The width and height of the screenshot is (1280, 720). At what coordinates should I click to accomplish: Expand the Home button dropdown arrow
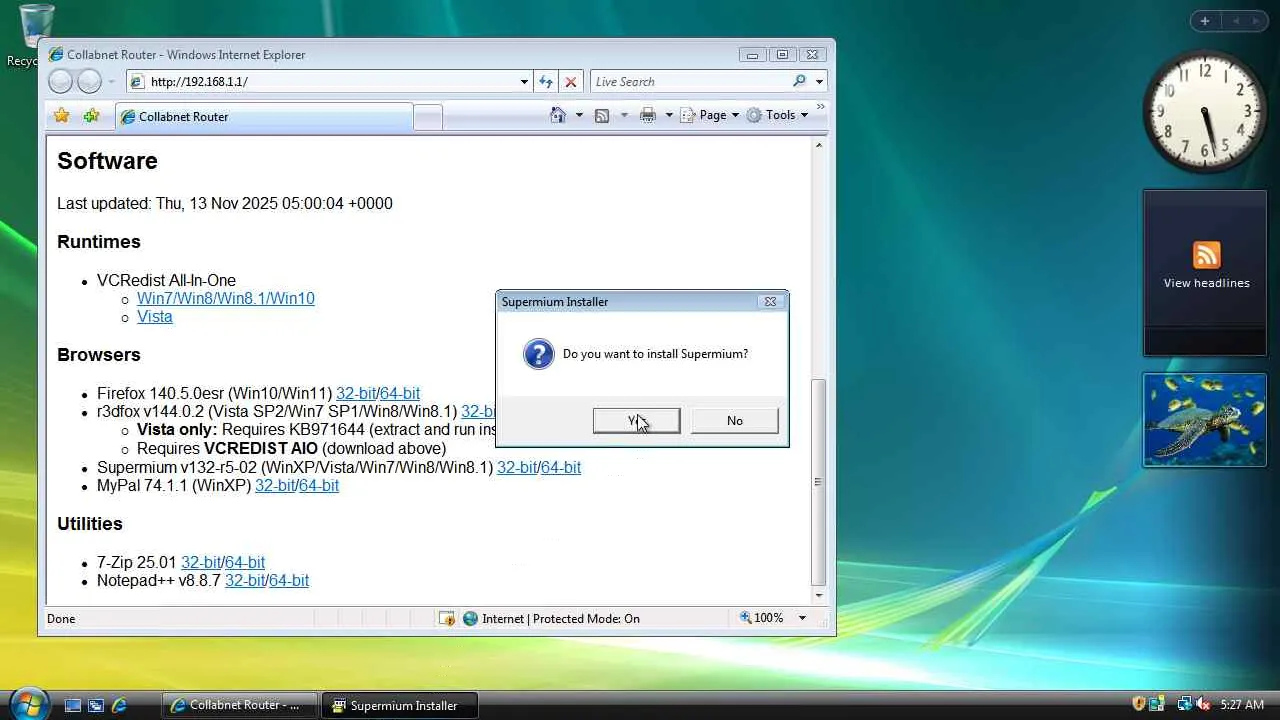point(579,115)
